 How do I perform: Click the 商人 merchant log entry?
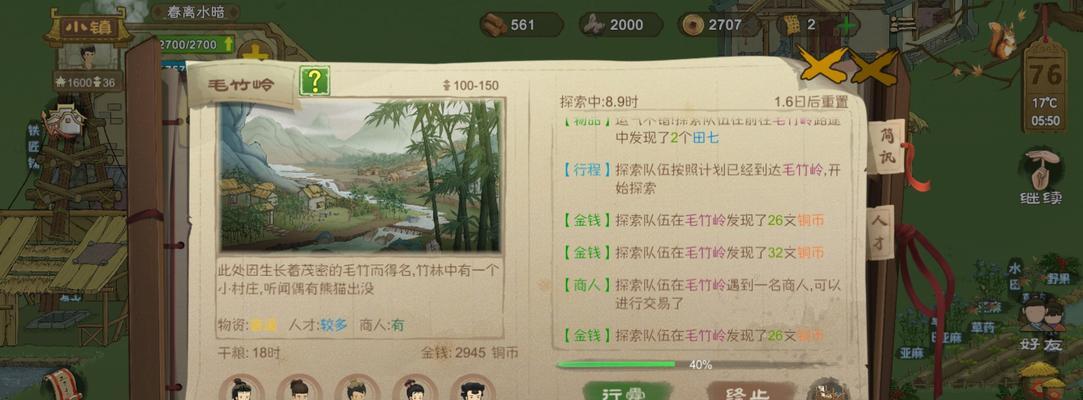[699, 293]
